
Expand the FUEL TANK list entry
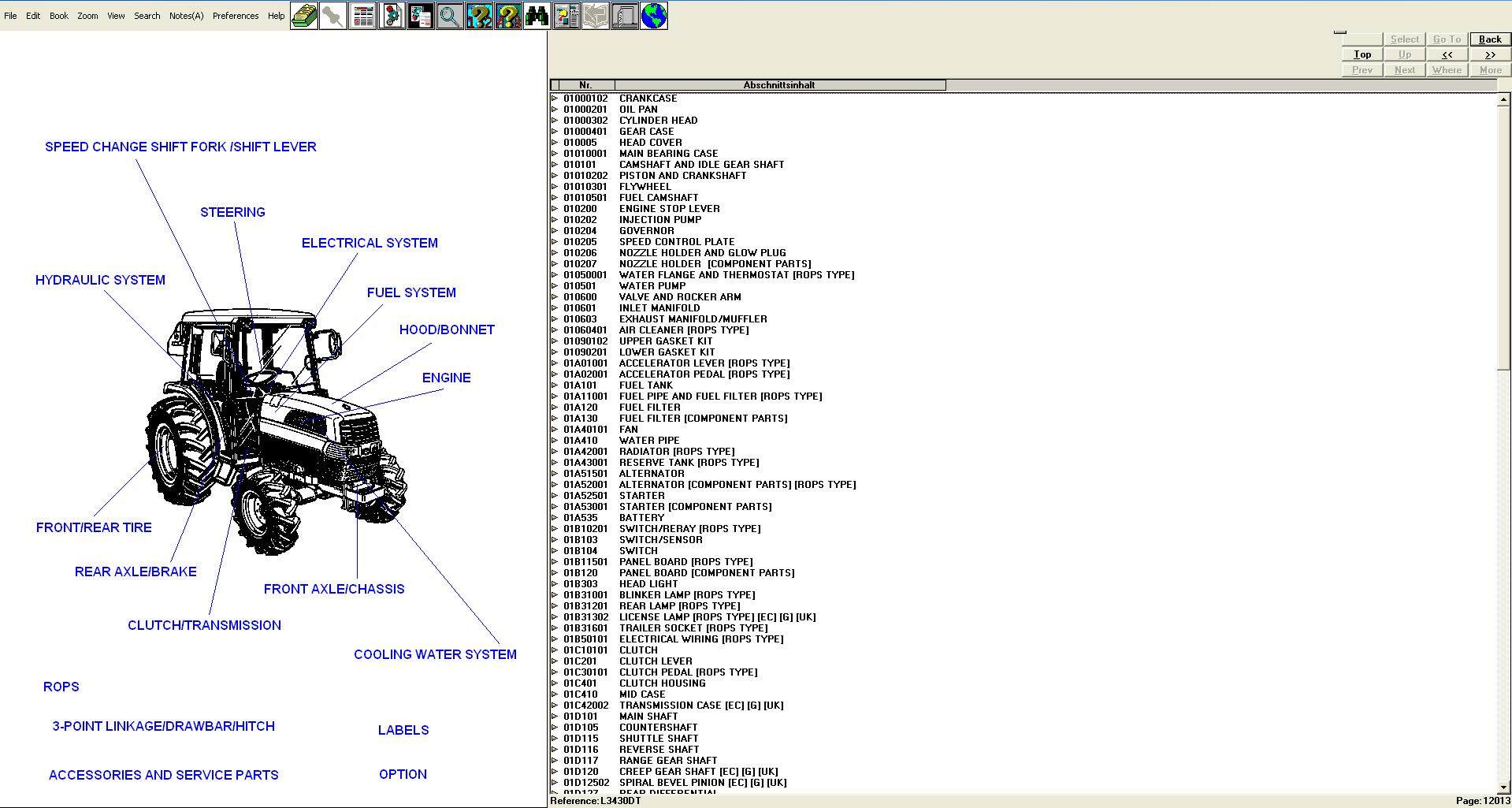(556, 385)
